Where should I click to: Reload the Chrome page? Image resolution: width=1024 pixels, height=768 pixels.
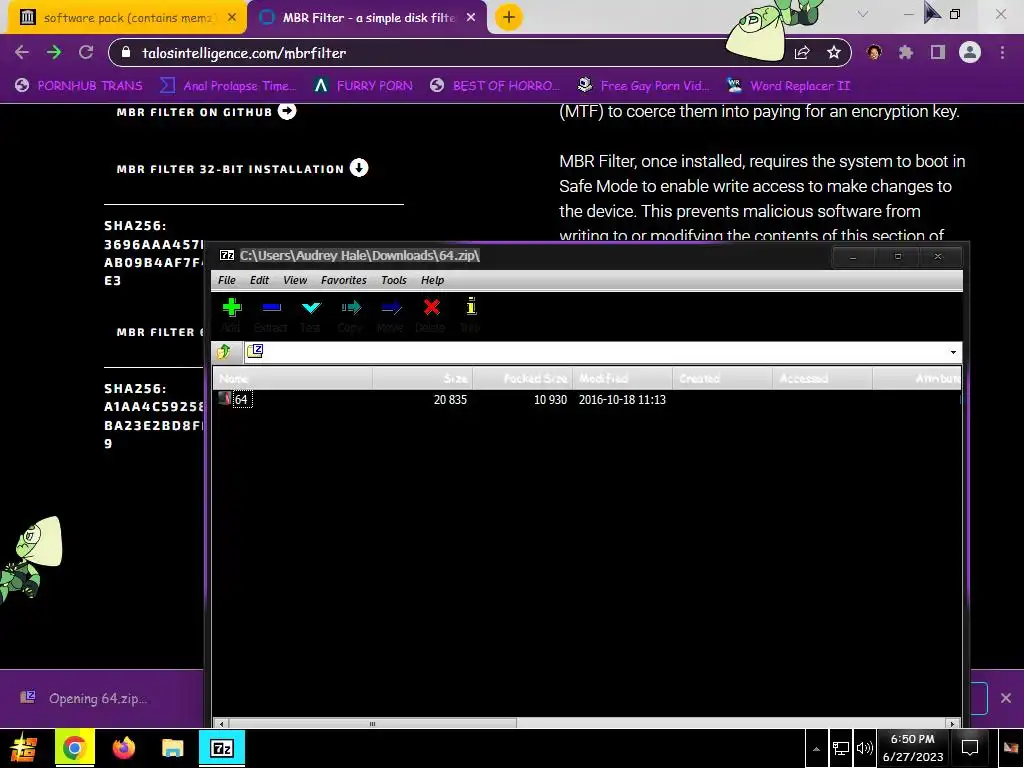click(86, 53)
